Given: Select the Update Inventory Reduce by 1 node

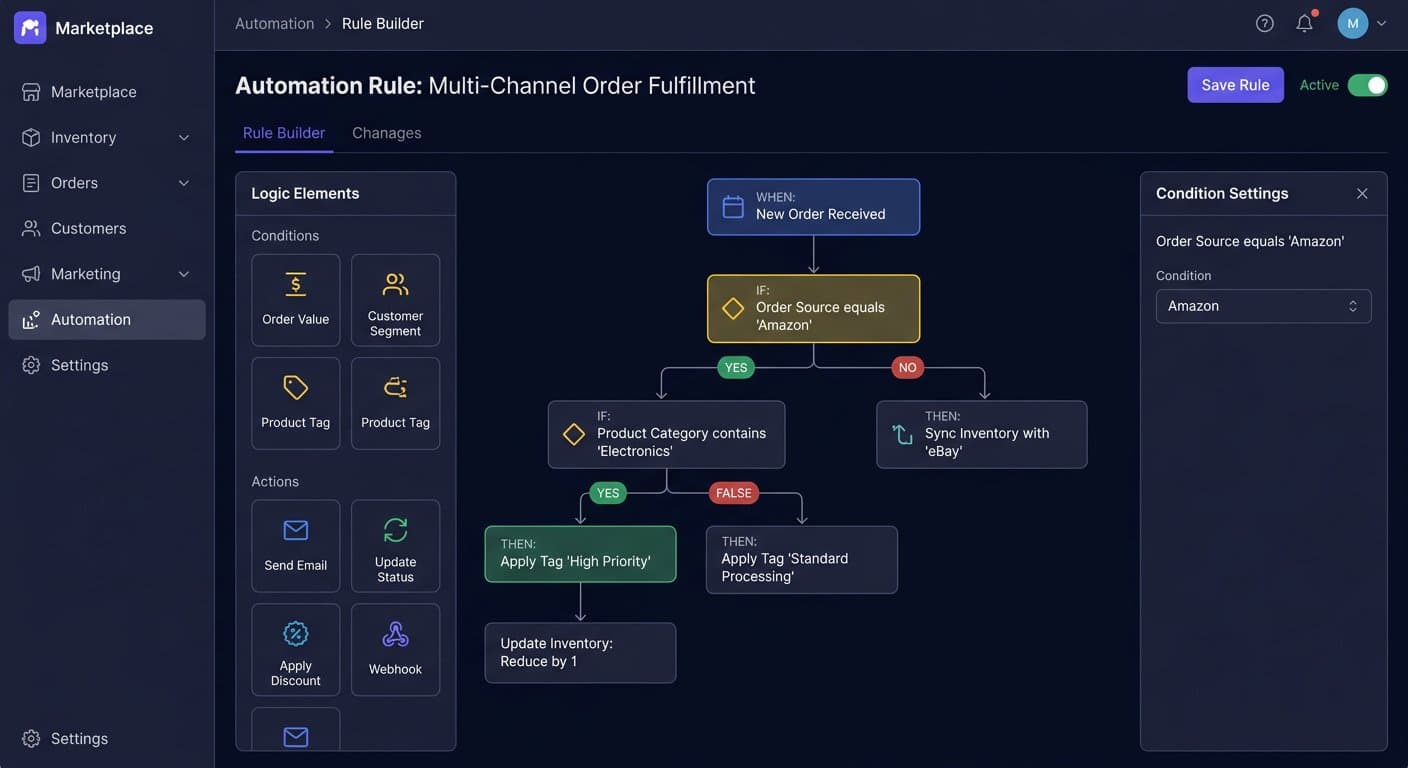Looking at the screenshot, I should tap(580, 653).
